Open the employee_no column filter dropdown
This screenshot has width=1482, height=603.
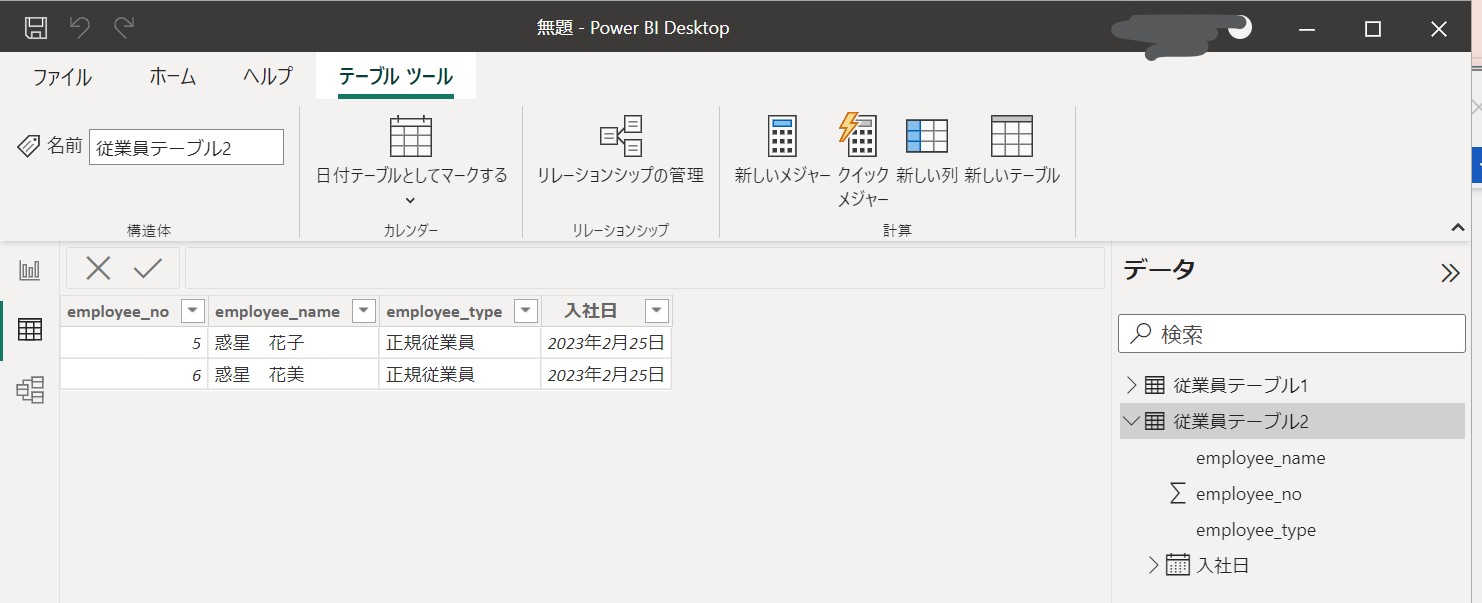tap(192, 311)
